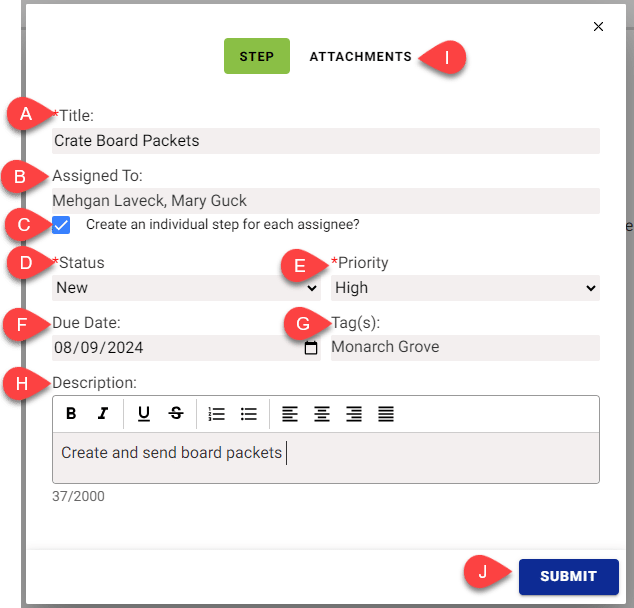Edit the Tag(s) field Monarch Grove
The width and height of the screenshot is (634, 608).
[465, 348]
